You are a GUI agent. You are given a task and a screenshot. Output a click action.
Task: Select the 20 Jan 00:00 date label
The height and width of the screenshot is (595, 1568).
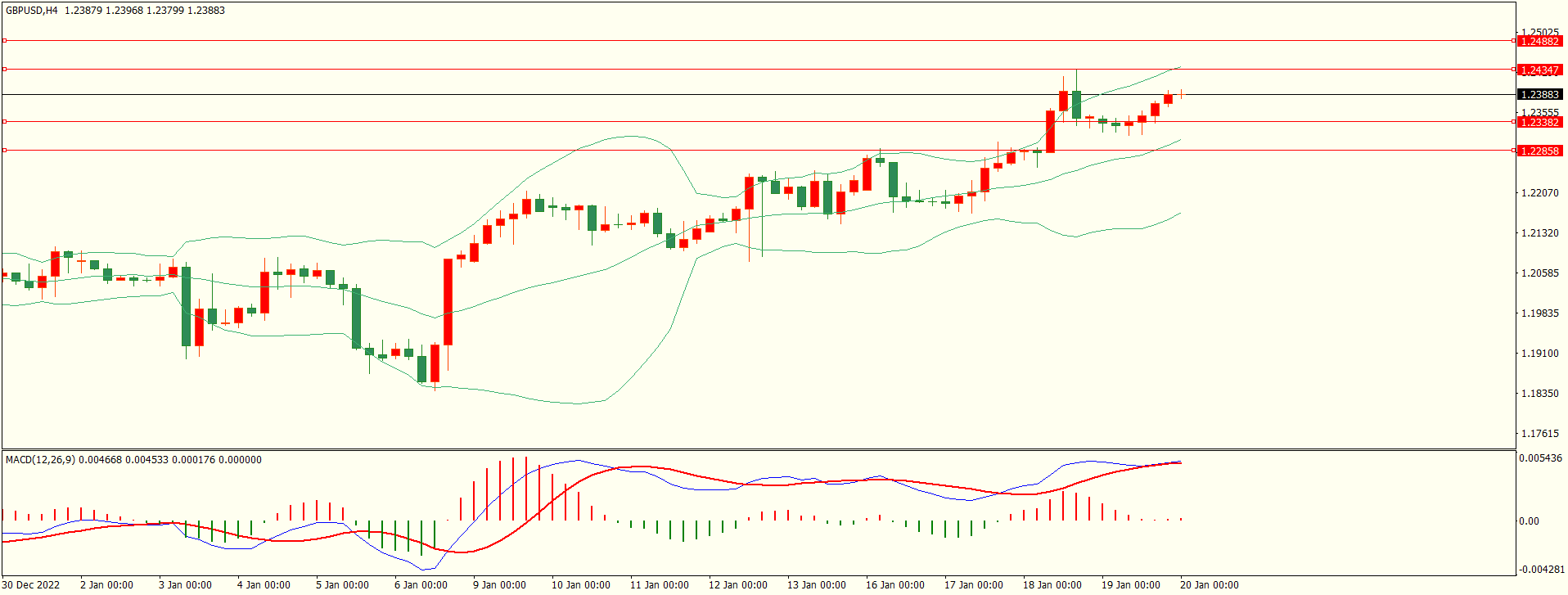click(x=1209, y=584)
